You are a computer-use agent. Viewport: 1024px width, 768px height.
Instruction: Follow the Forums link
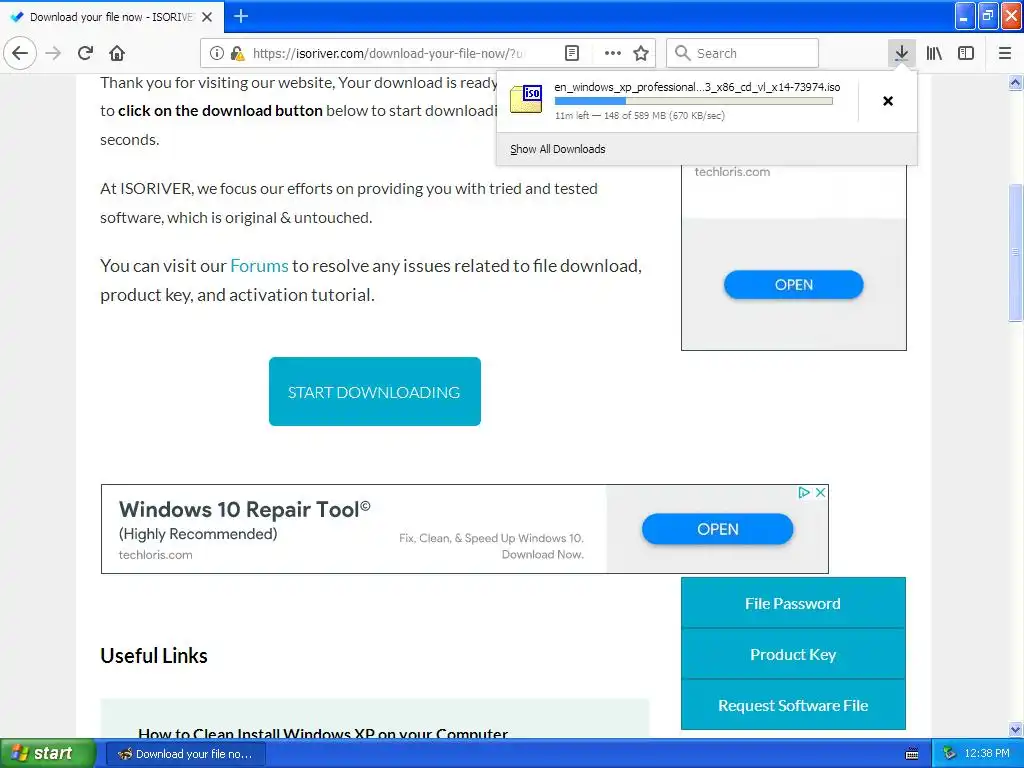(259, 266)
